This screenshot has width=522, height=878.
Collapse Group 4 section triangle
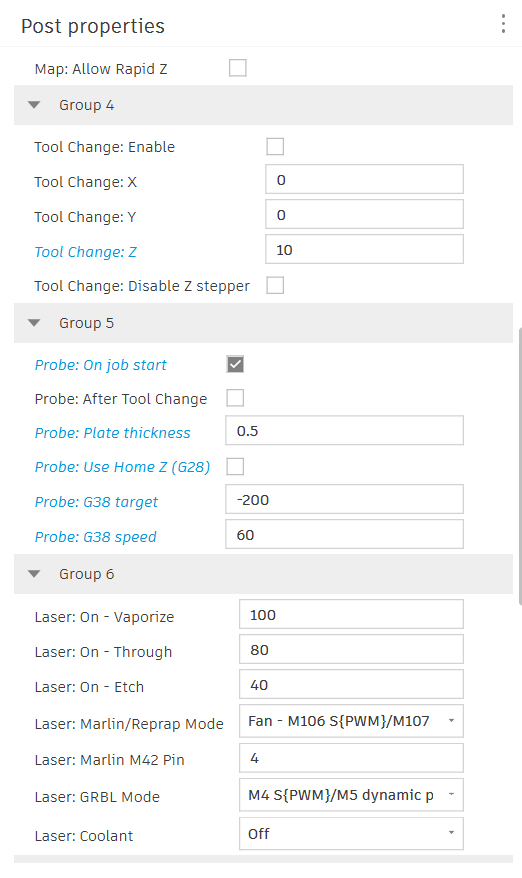[x=34, y=105]
